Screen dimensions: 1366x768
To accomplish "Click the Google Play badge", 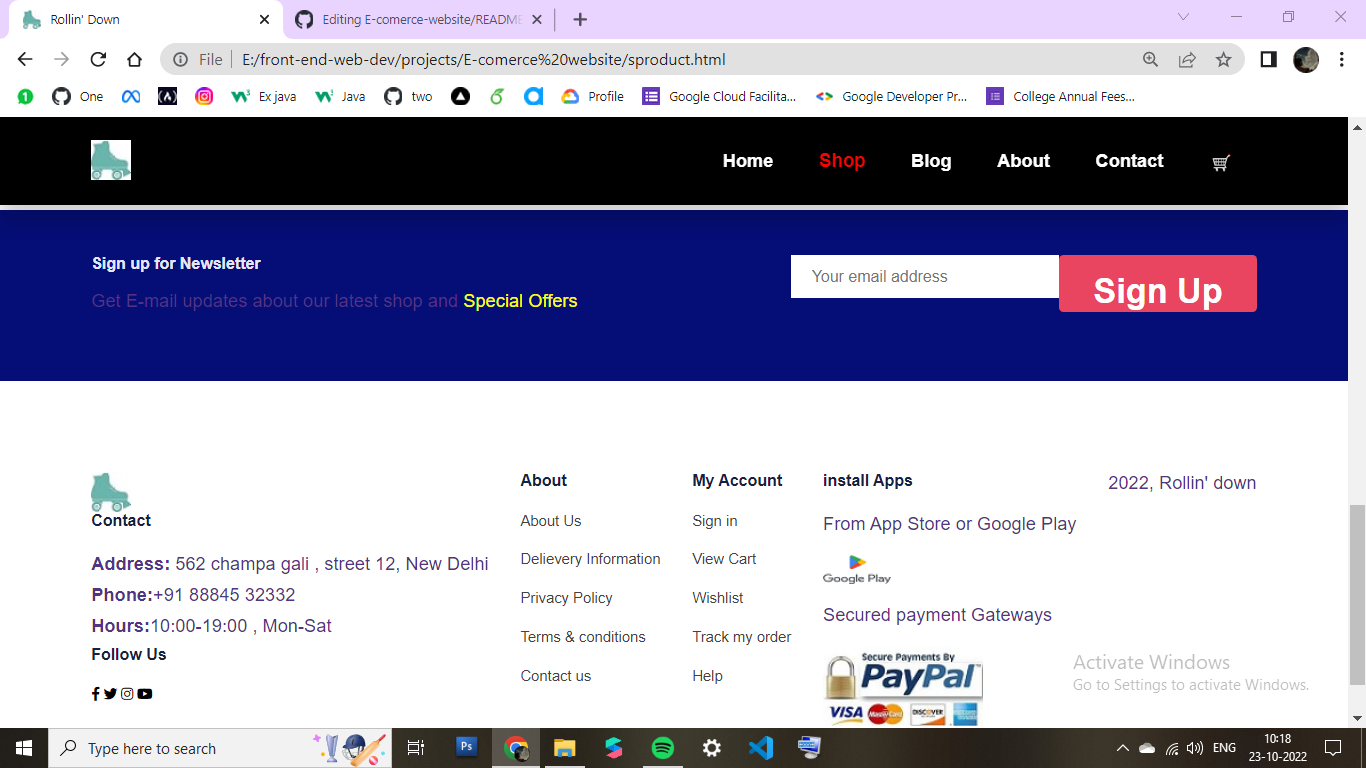I will coord(857,569).
